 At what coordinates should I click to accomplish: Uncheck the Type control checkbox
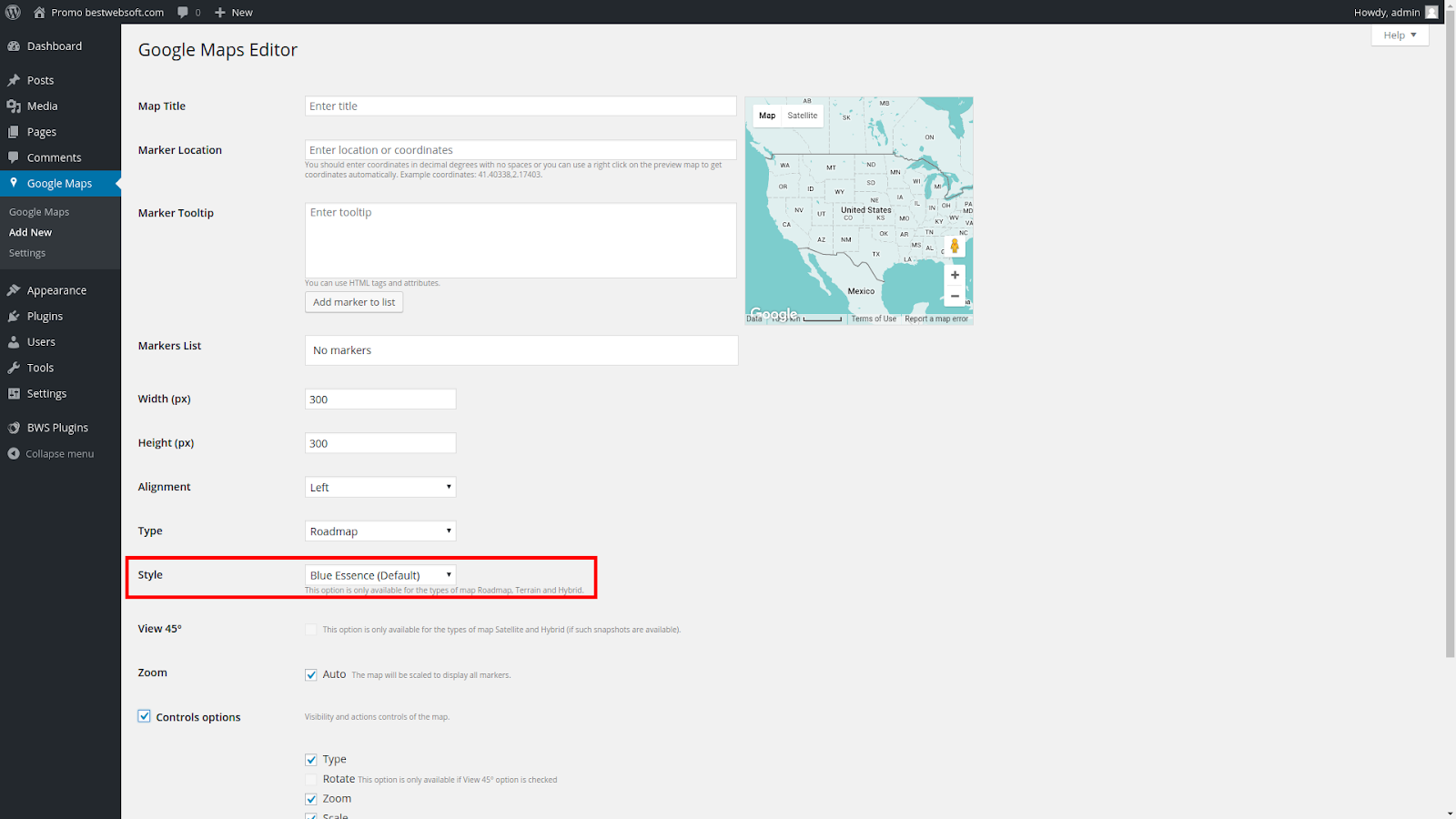(x=311, y=759)
